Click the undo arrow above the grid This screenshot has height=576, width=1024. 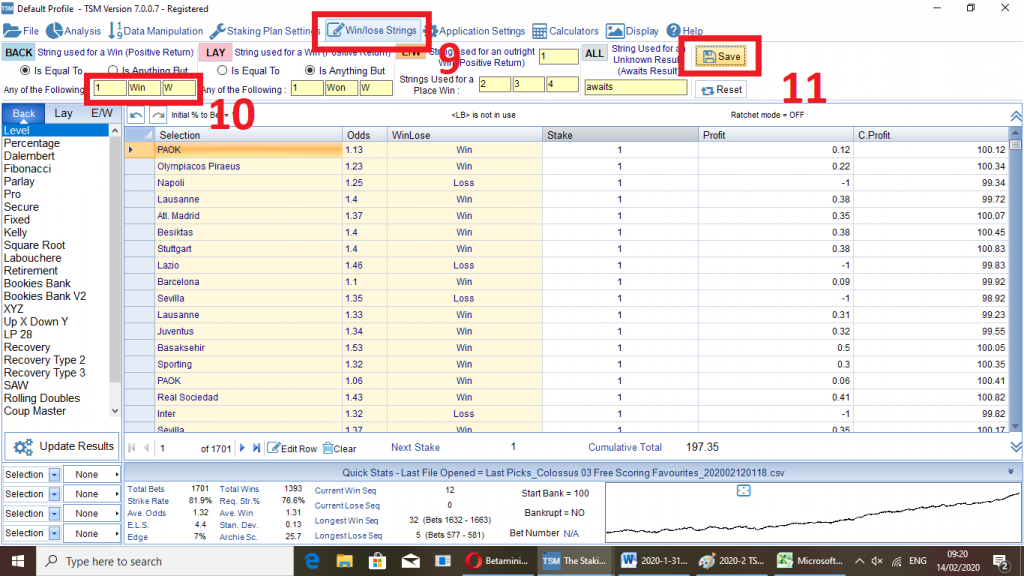[137, 115]
